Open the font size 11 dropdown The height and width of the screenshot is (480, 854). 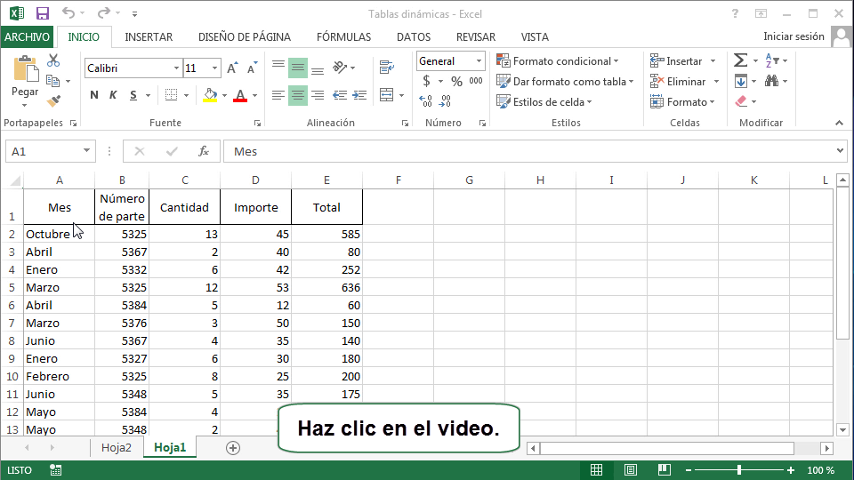[x=215, y=68]
